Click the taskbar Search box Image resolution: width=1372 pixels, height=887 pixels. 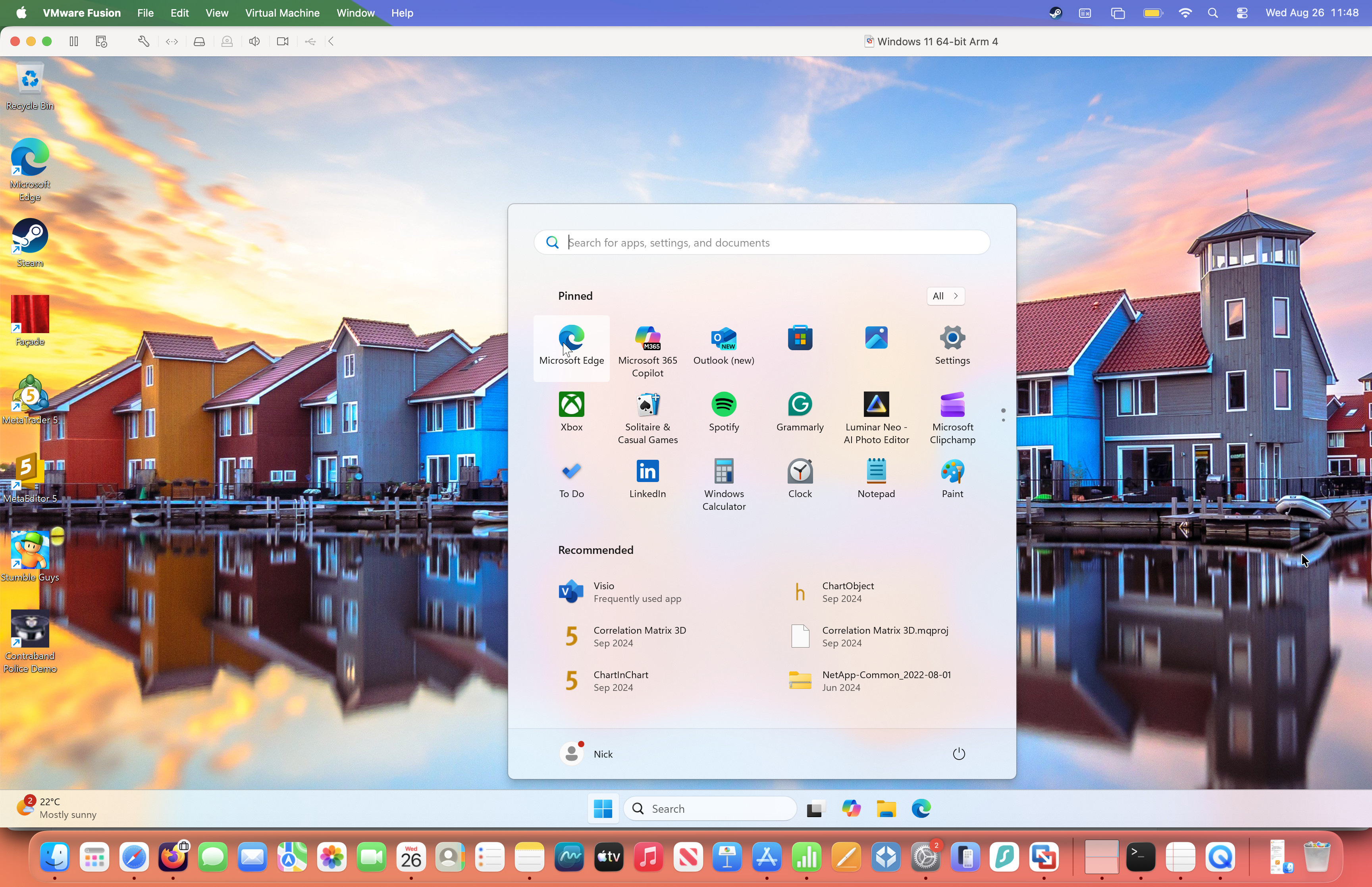pos(710,809)
